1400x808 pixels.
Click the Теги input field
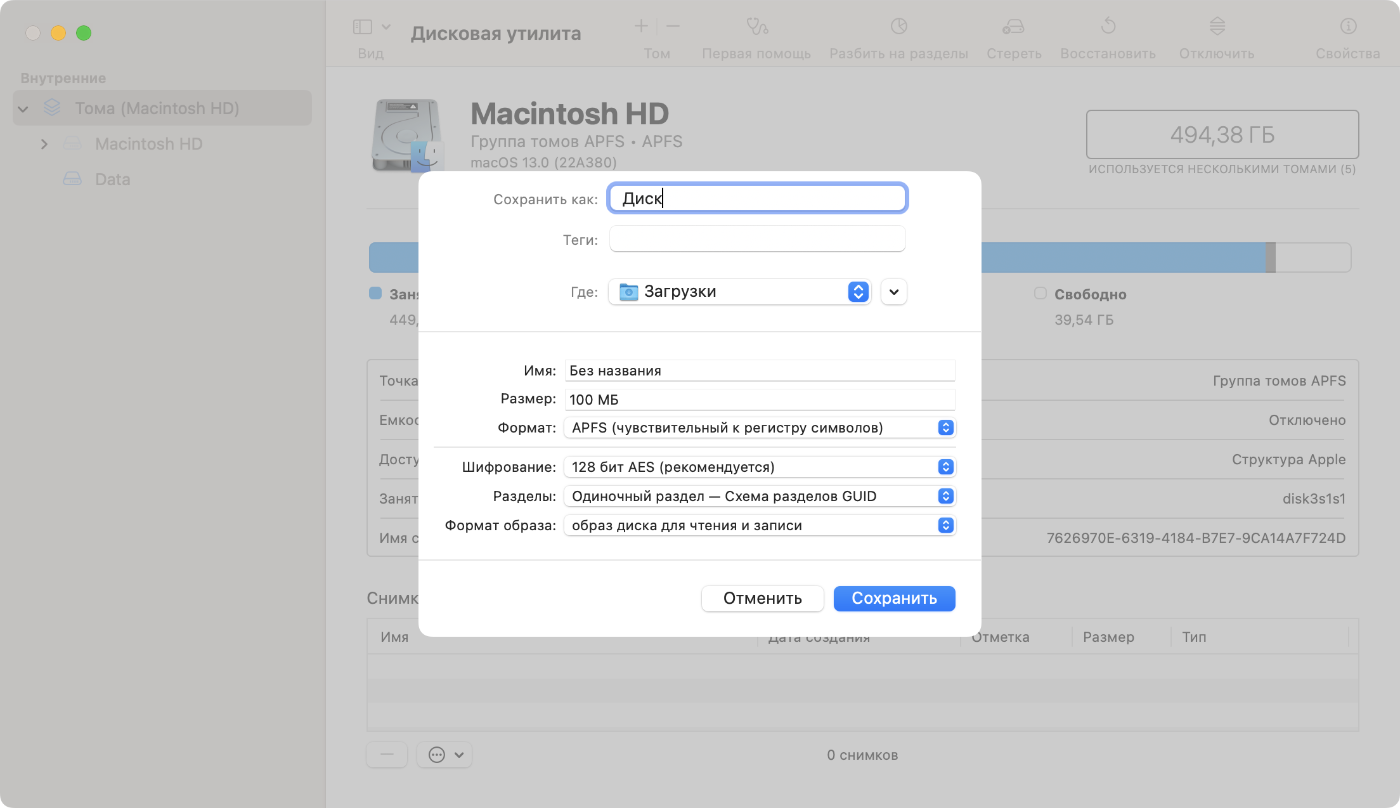(757, 240)
